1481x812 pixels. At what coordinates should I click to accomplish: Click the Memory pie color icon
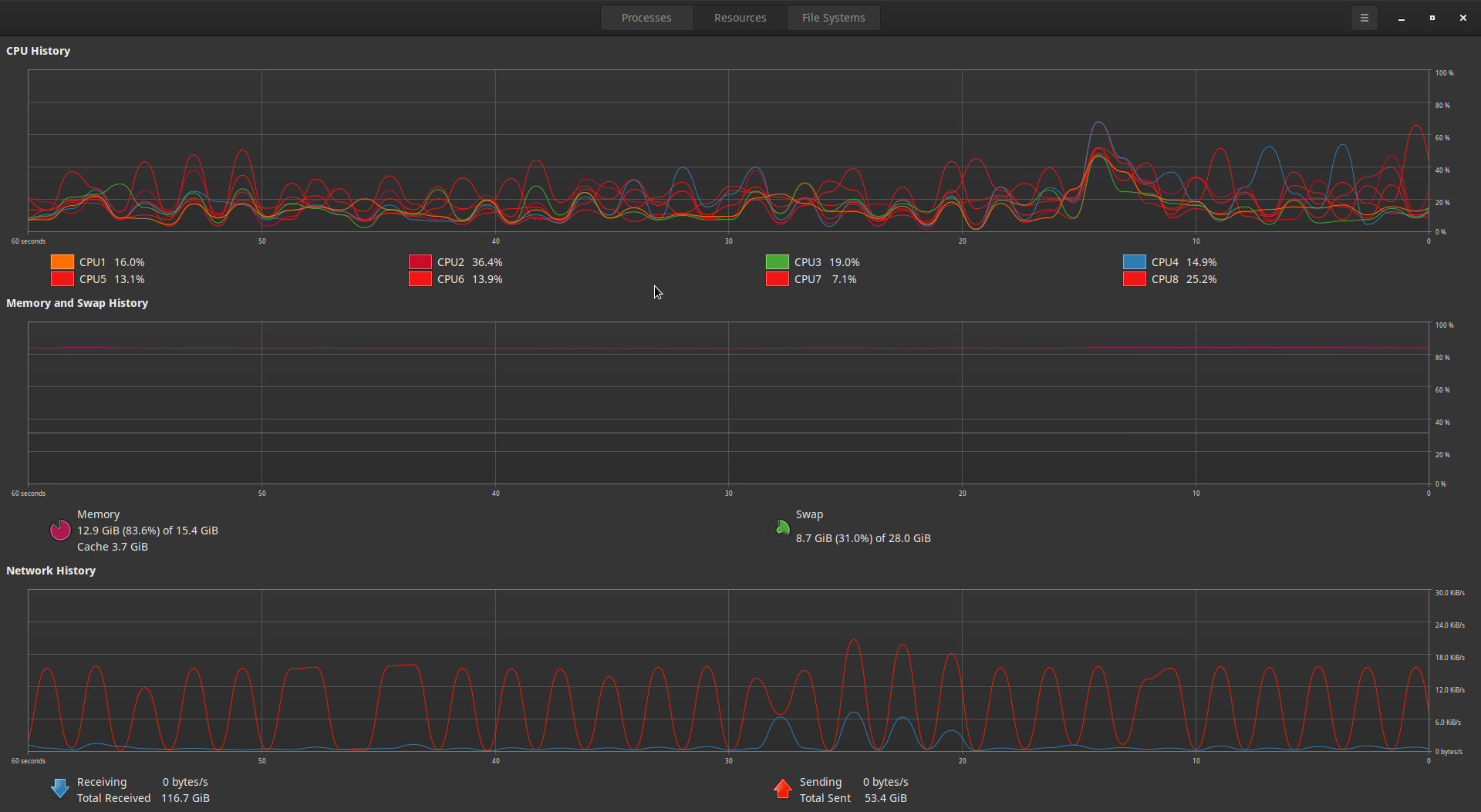pyautogui.click(x=60, y=530)
